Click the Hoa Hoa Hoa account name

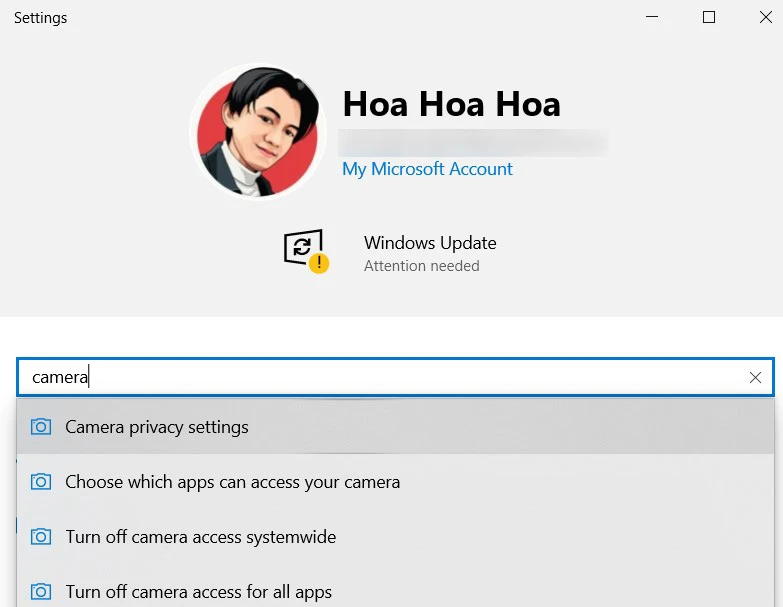coord(451,104)
